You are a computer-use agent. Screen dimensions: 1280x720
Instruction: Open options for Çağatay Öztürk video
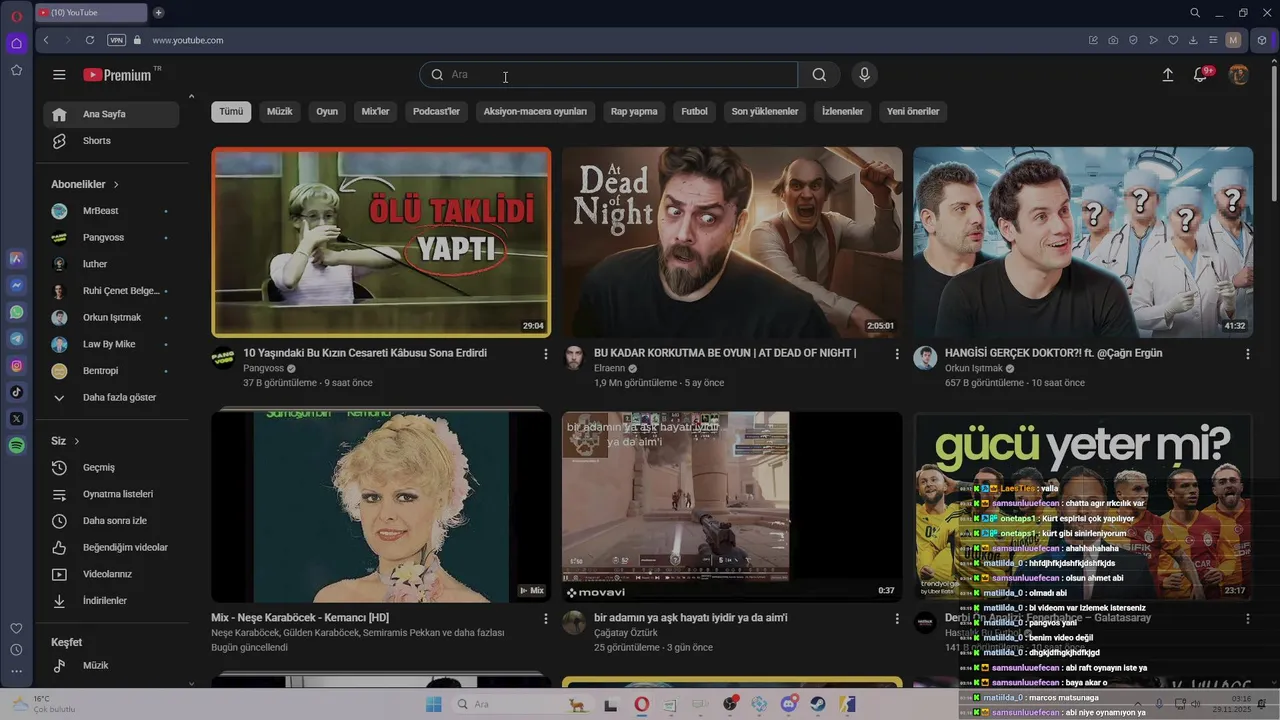point(896,619)
